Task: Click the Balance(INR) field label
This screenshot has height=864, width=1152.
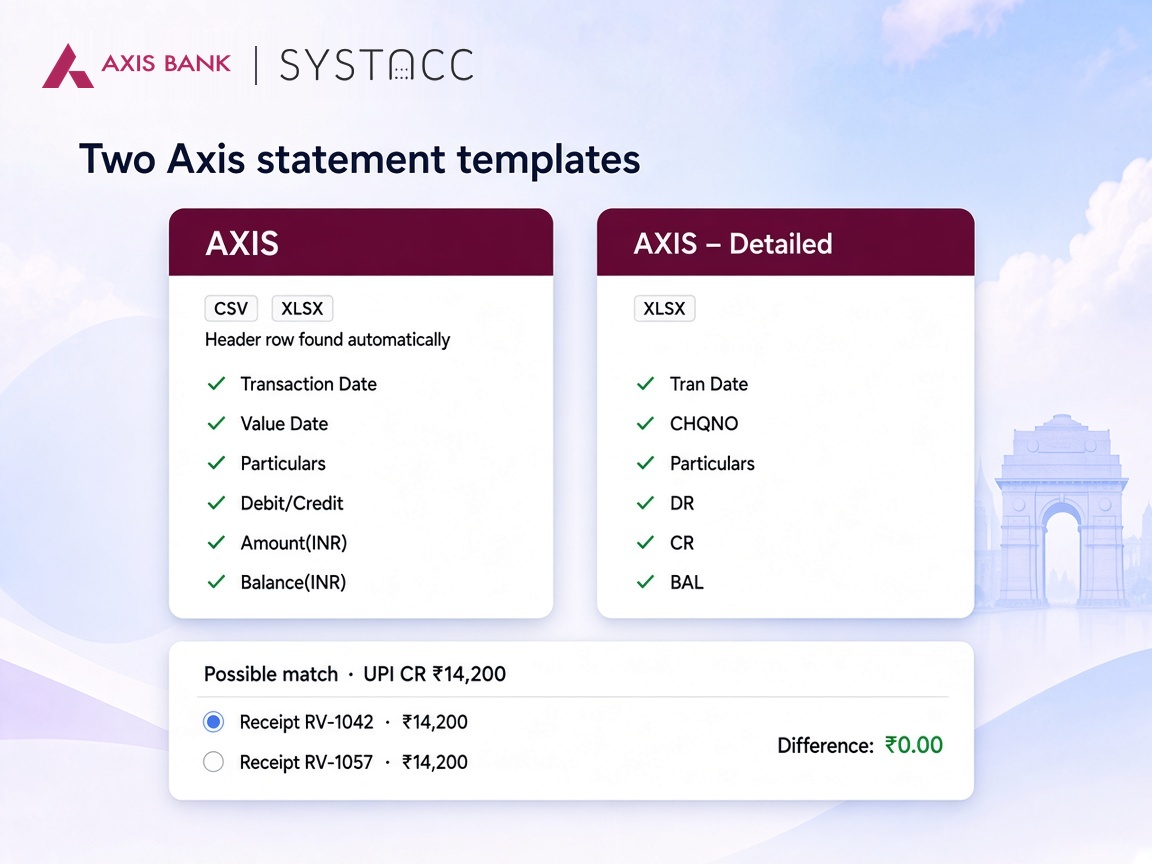Action: point(293,583)
